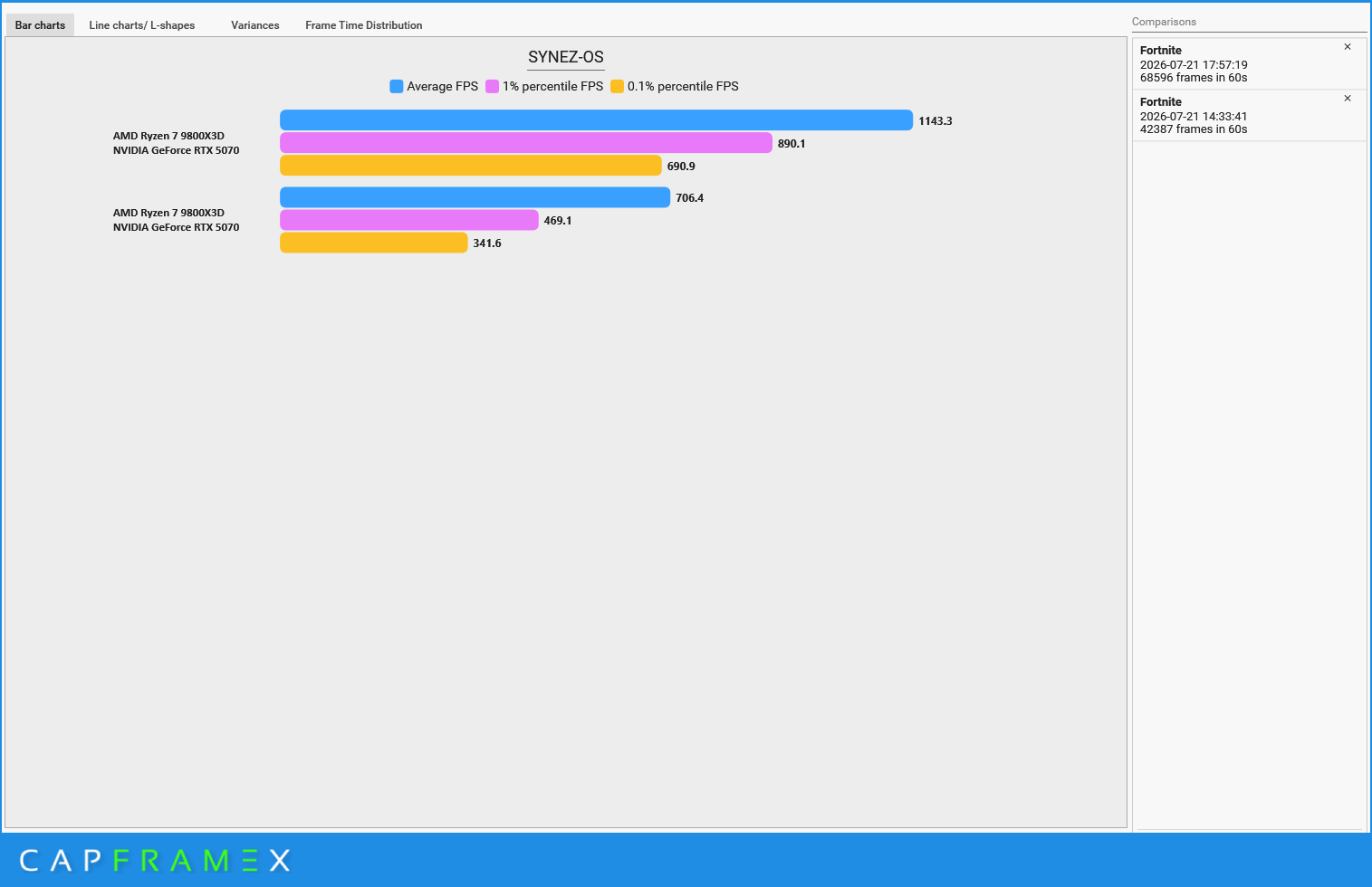The width and height of the screenshot is (1372, 887).
Task: Click the 1% percentile FPS legend label
Action: [552, 86]
